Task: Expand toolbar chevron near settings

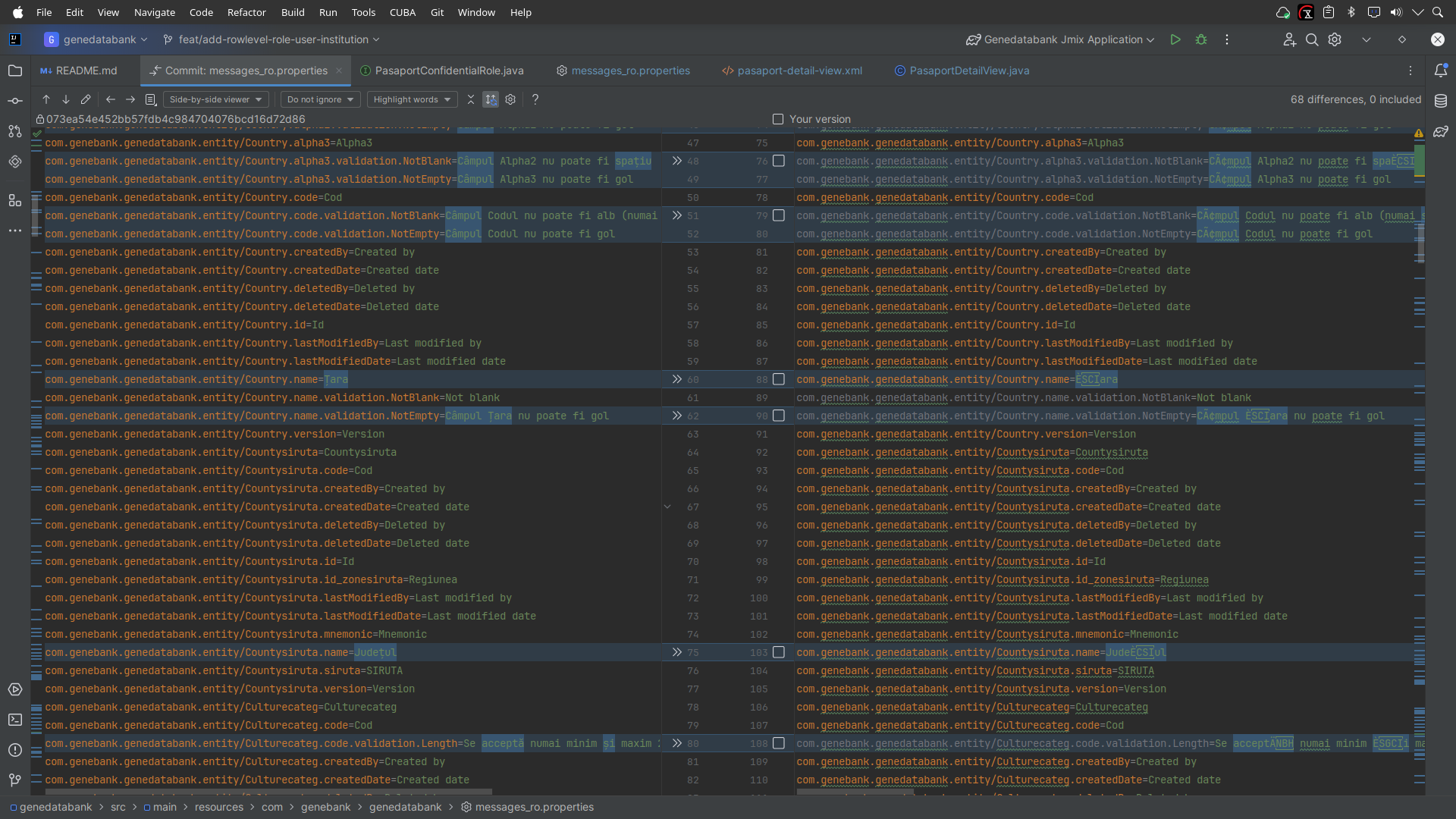Action: [x=1367, y=39]
